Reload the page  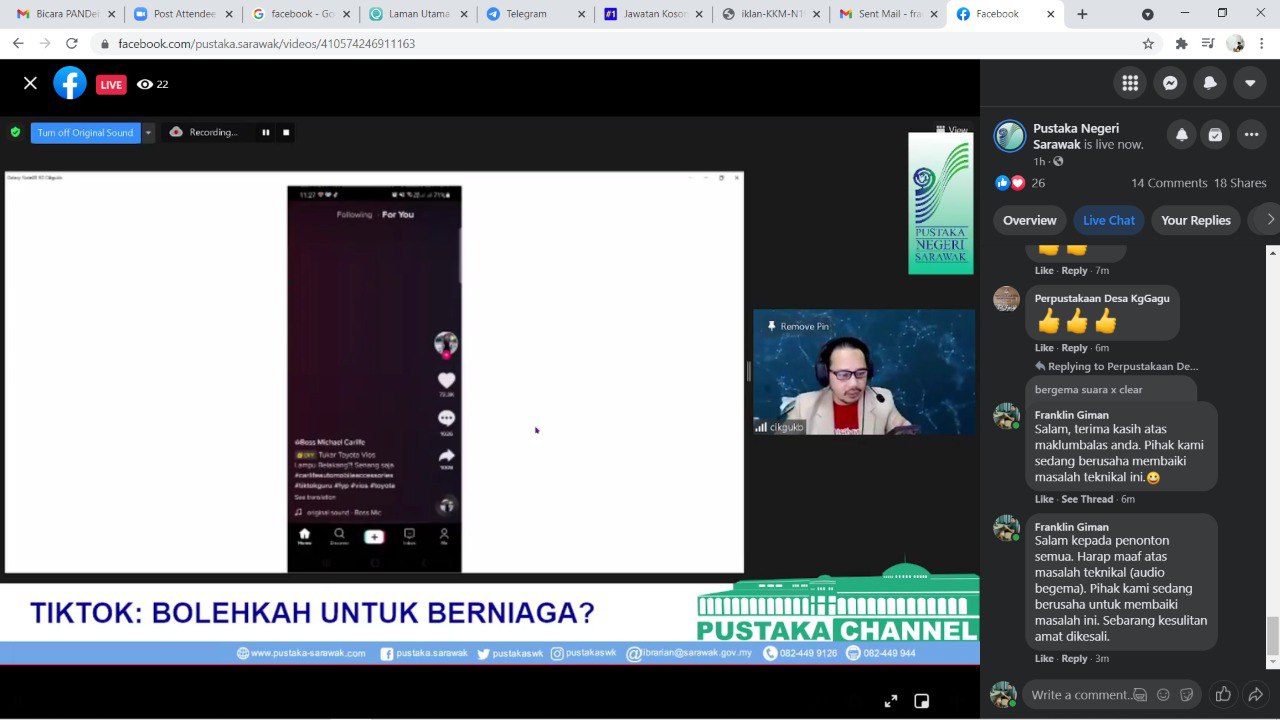point(72,44)
